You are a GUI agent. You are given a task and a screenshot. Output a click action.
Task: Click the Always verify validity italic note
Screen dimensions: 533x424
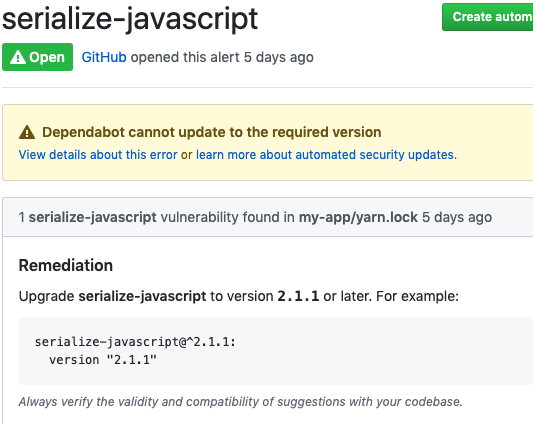click(x=241, y=402)
